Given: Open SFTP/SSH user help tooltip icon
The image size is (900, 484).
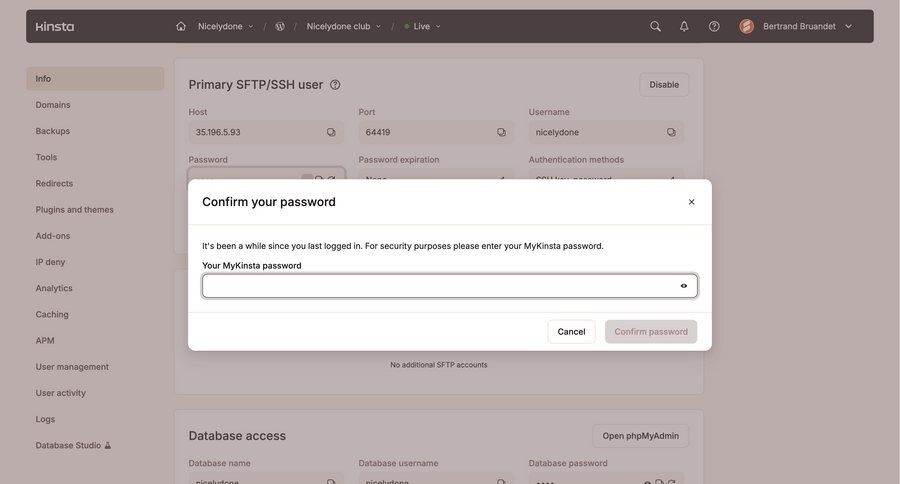Looking at the screenshot, I should pos(335,85).
